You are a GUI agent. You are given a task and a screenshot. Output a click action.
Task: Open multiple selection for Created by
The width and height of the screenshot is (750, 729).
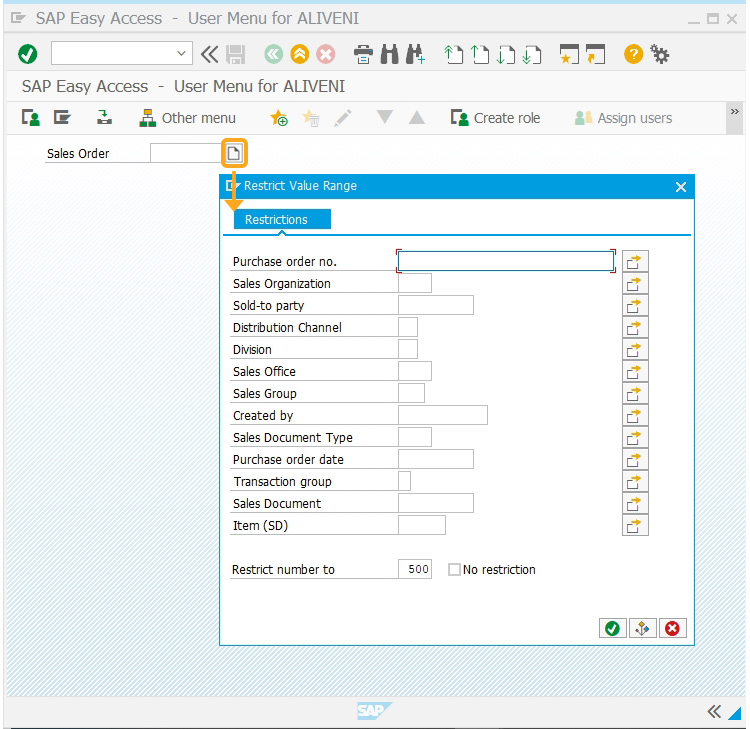[x=635, y=416]
